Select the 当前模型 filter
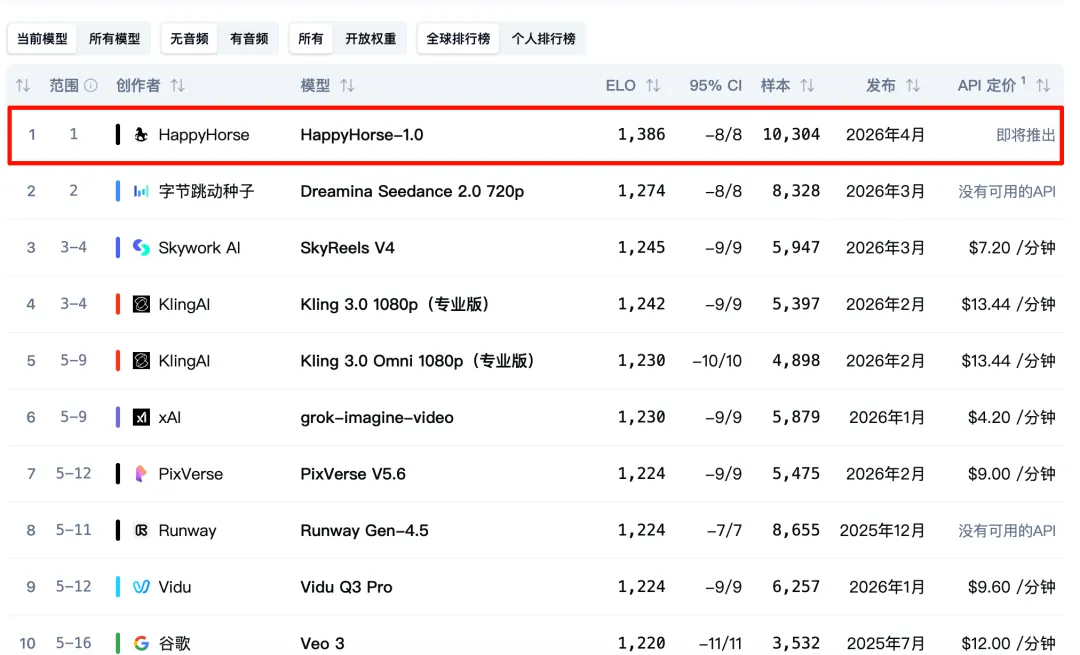 point(43,39)
